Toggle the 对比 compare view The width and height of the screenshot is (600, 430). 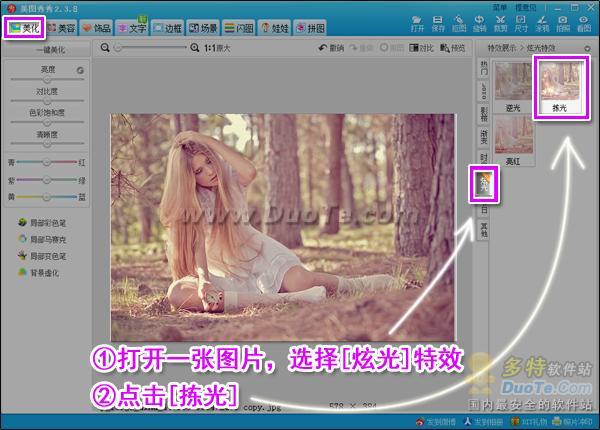pos(421,48)
